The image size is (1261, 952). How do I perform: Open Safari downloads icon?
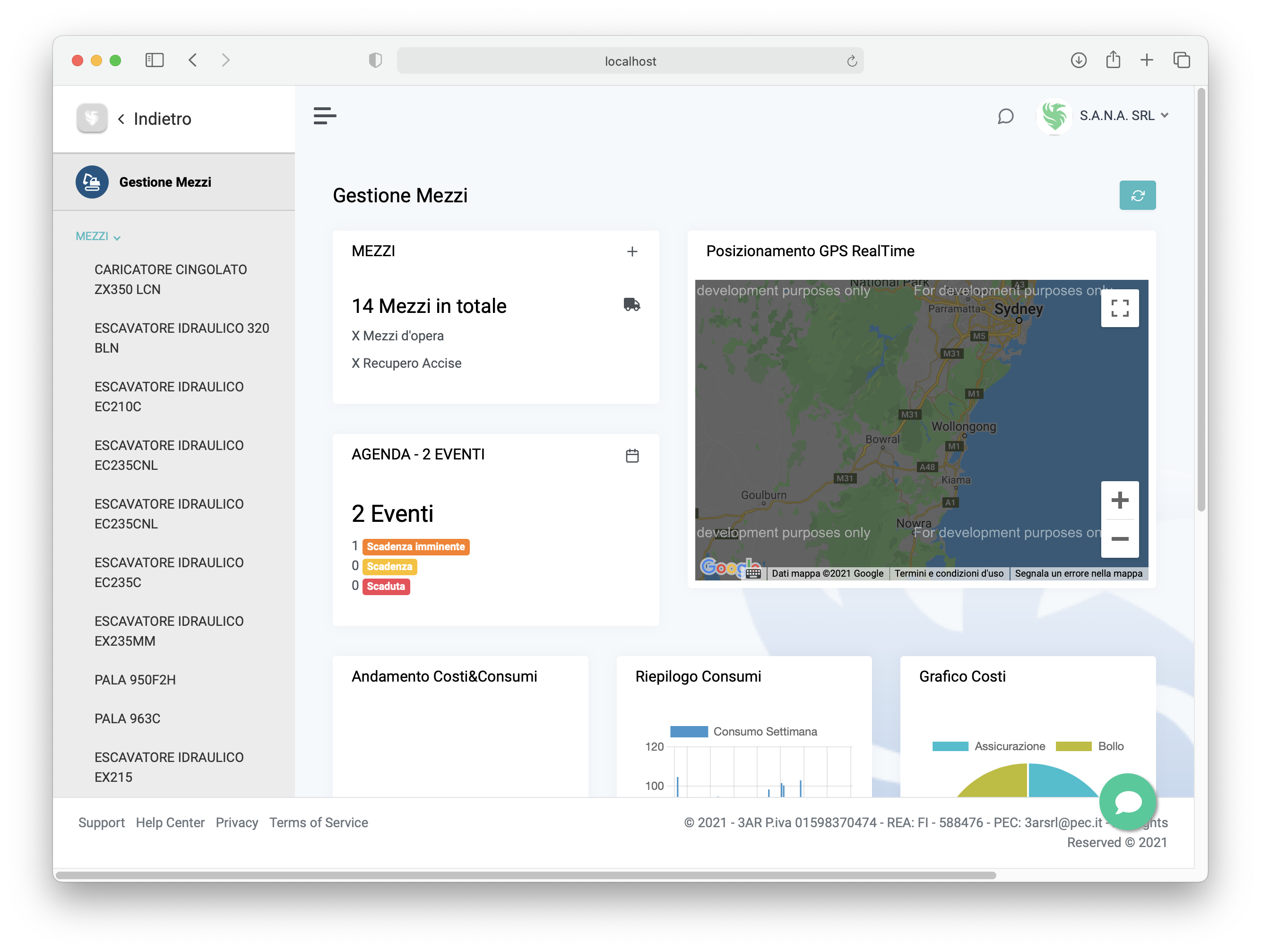tap(1079, 60)
